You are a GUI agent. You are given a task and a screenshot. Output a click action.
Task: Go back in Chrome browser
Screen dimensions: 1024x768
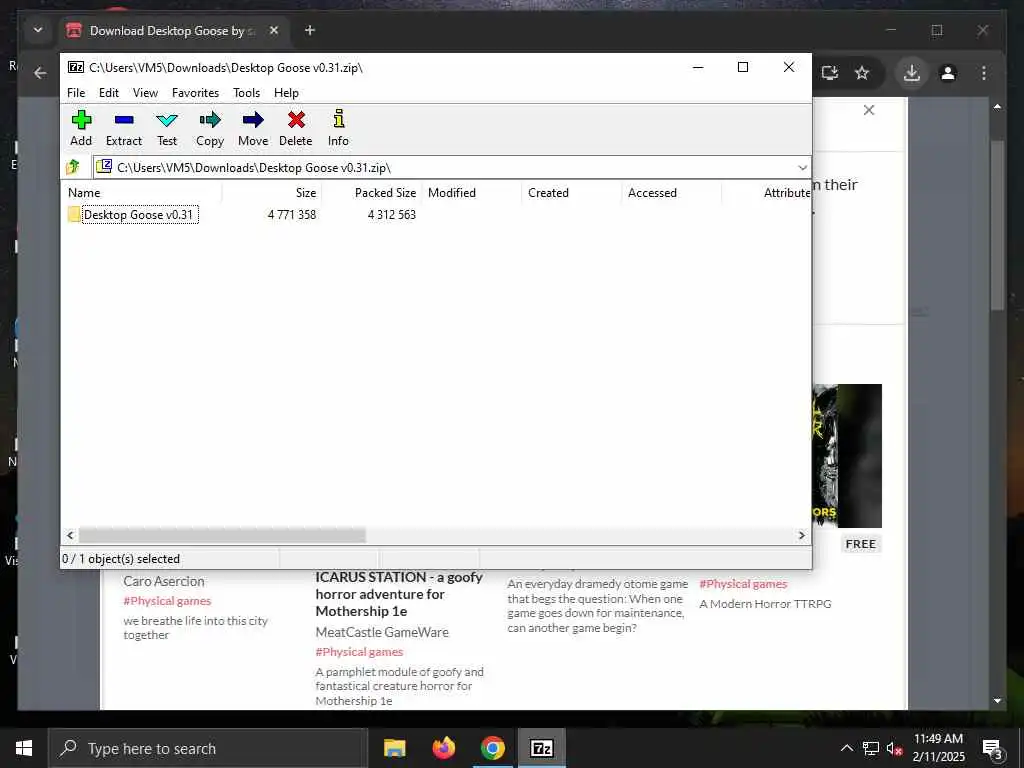40,73
